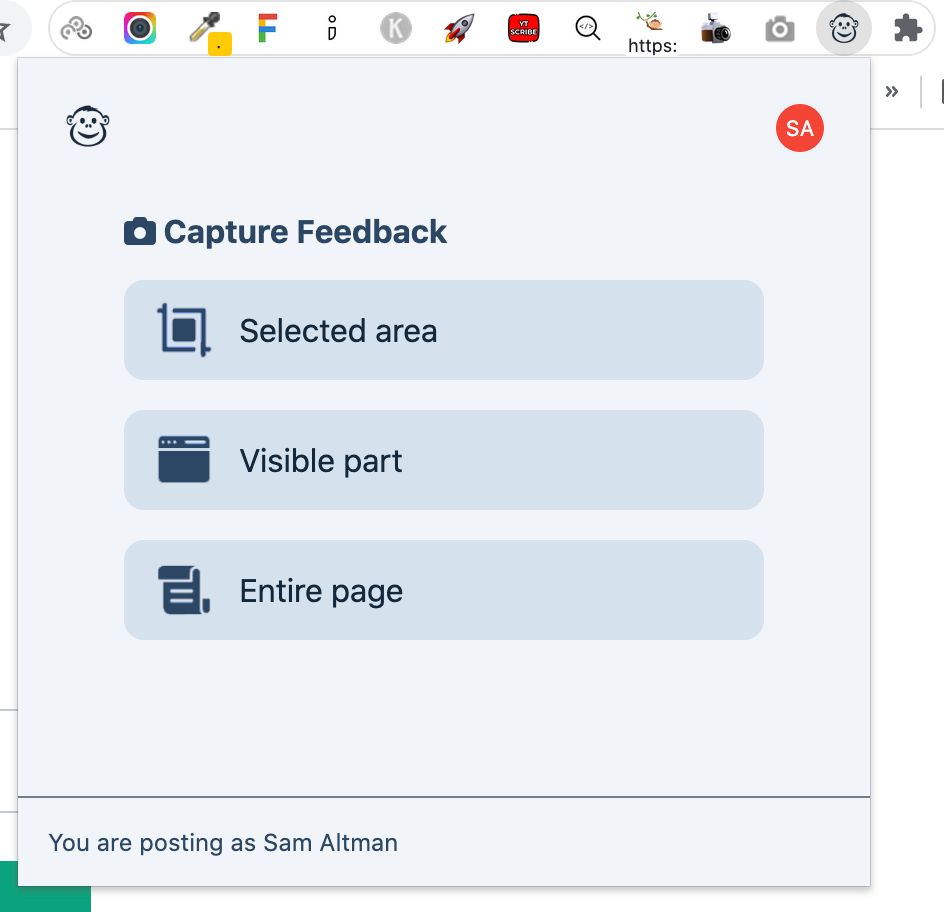Image resolution: width=944 pixels, height=912 pixels.
Task: Expand hidden bookmarks with the chevron
Action: click(x=892, y=91)
